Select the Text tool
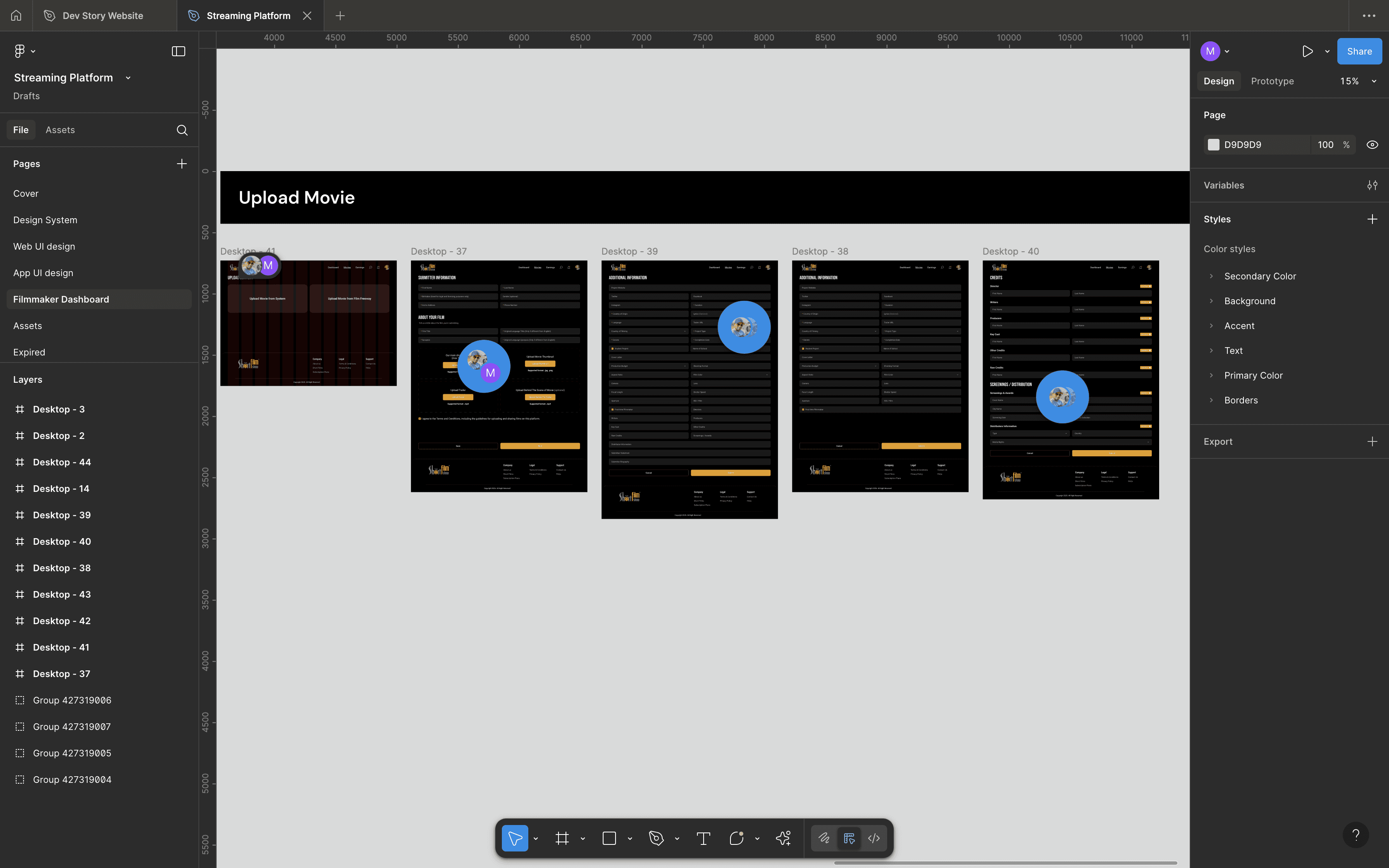1389x868 pixels. (x=703, y=839)
